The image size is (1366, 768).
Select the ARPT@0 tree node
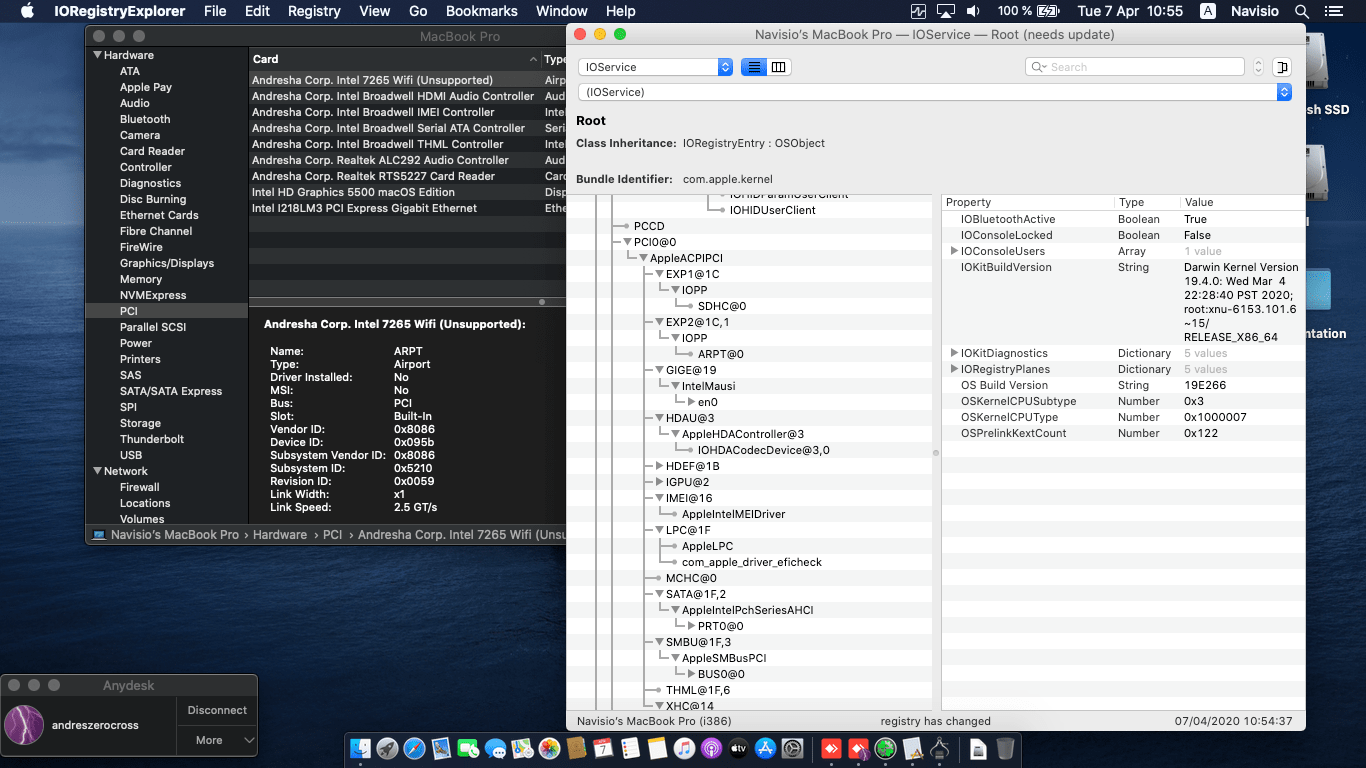click(x=720, y=354)
